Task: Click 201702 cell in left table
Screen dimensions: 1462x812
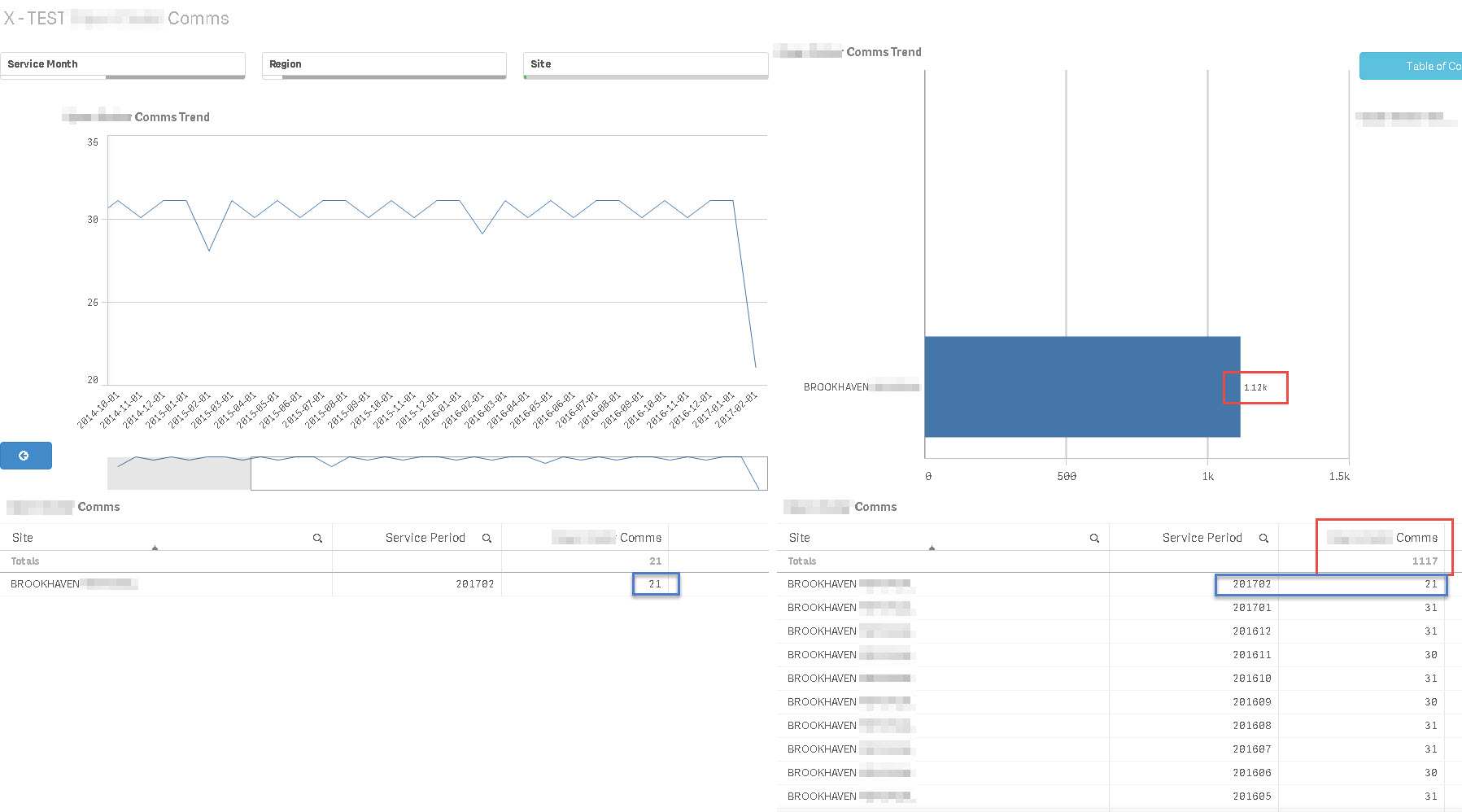Action: point(475,584)
